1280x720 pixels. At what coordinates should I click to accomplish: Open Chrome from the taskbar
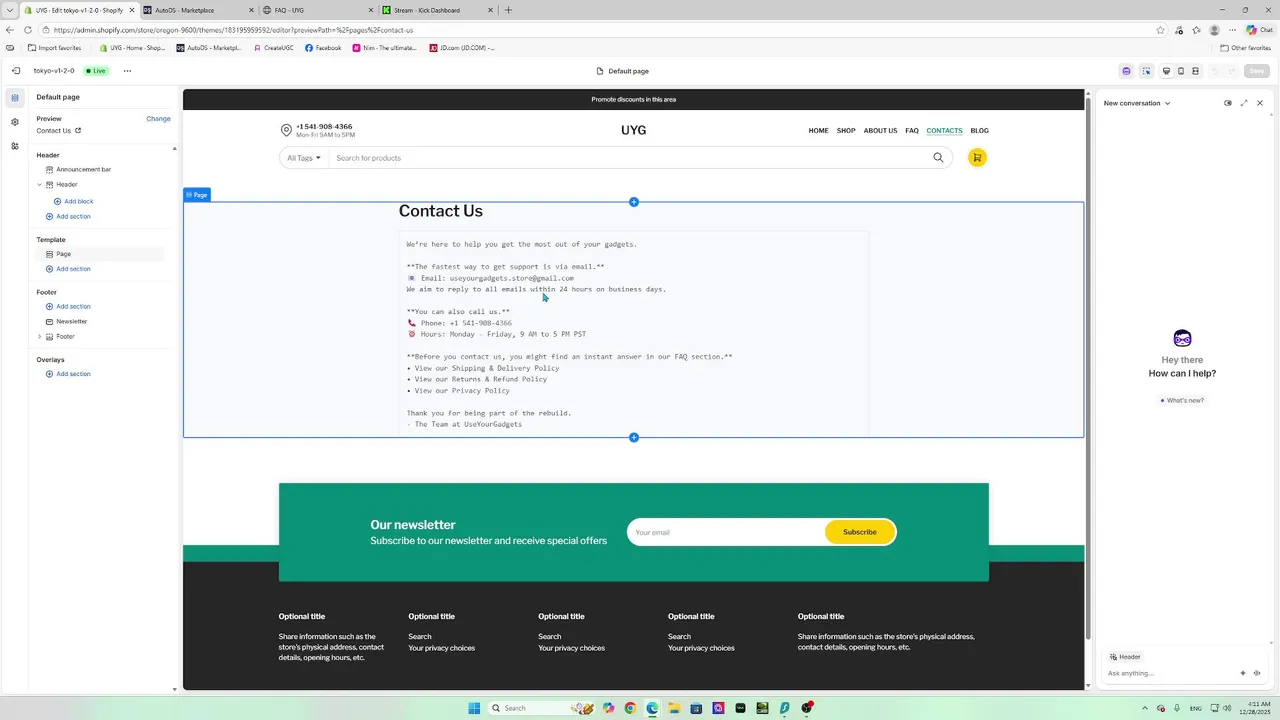click(x=630, y=708)
